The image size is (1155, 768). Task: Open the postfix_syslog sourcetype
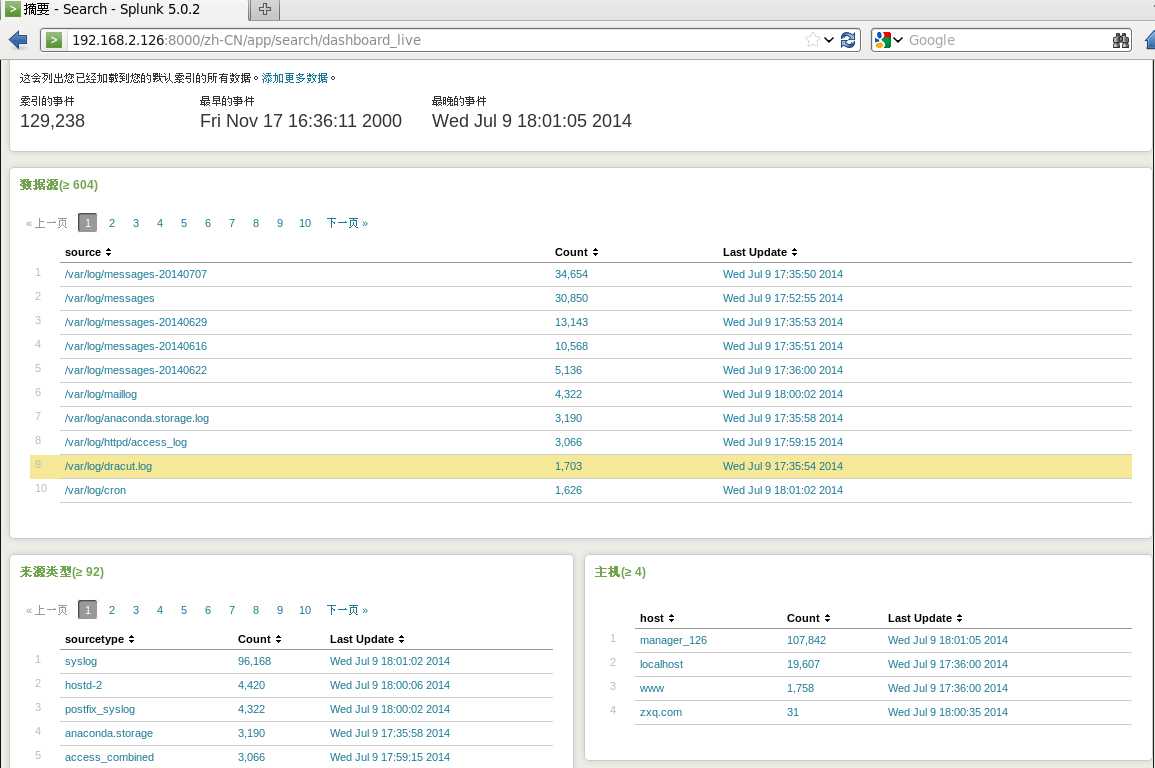pos(99,709)
